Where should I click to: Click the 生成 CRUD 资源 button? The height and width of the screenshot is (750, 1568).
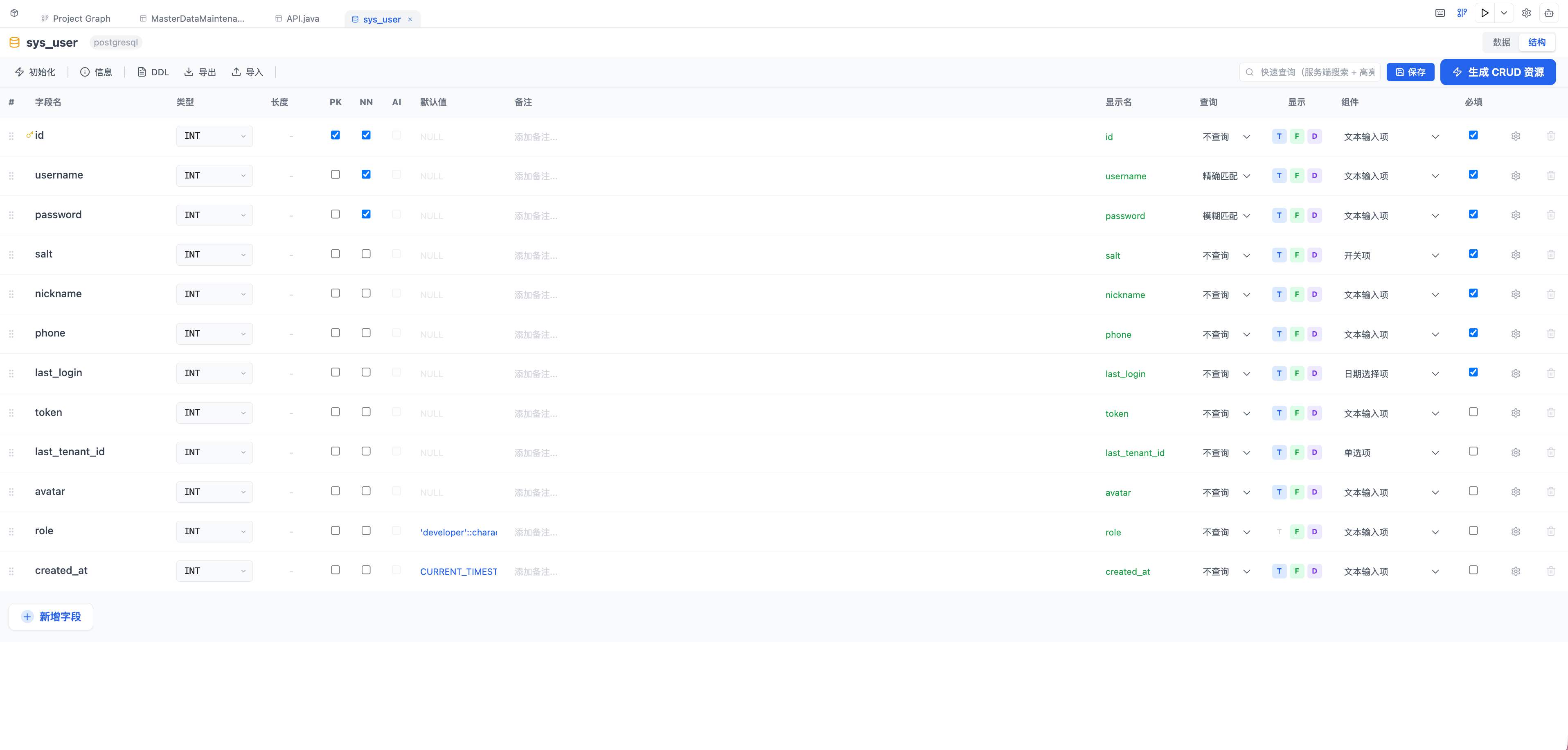click(x=1498, y=72)
